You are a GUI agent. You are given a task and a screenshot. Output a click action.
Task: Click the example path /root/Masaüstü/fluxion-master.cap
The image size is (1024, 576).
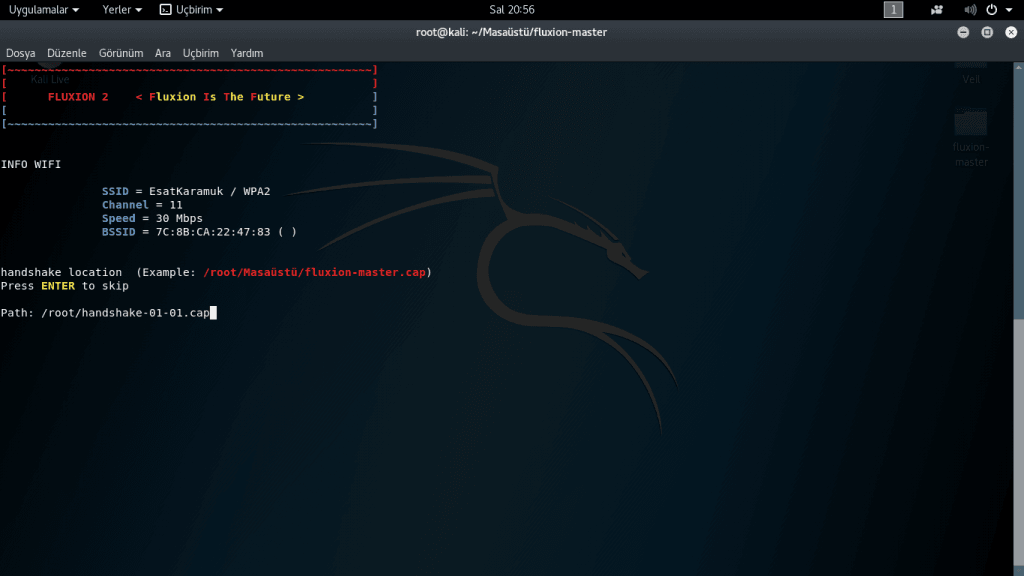(314, 272)
